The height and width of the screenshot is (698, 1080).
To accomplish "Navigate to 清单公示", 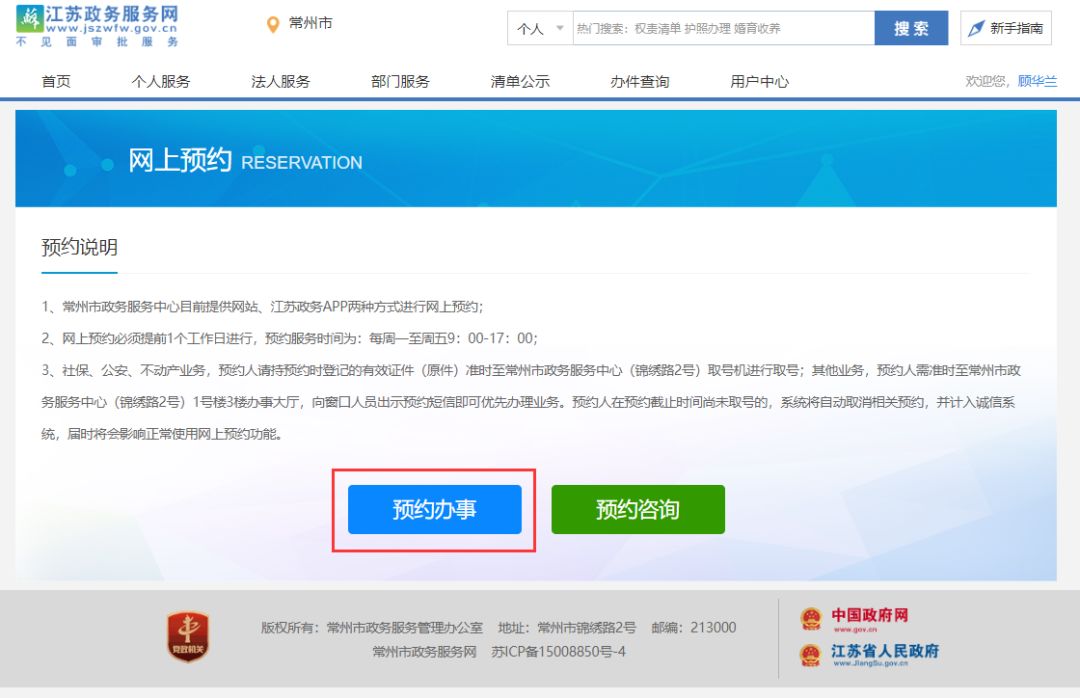I will click(520, 81).
